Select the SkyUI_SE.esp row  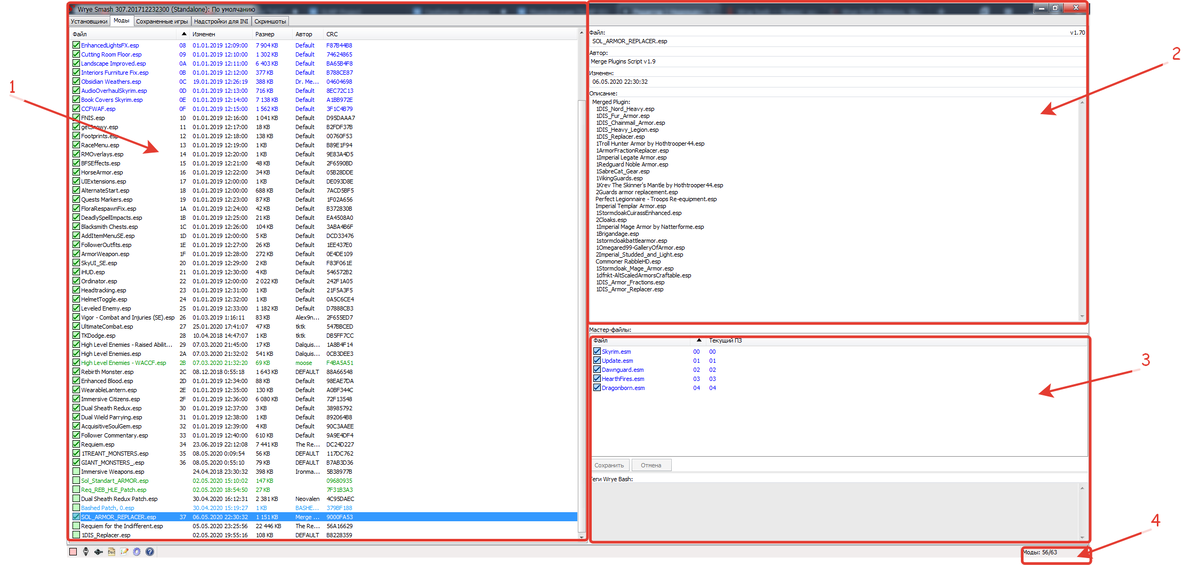point(324,263)
